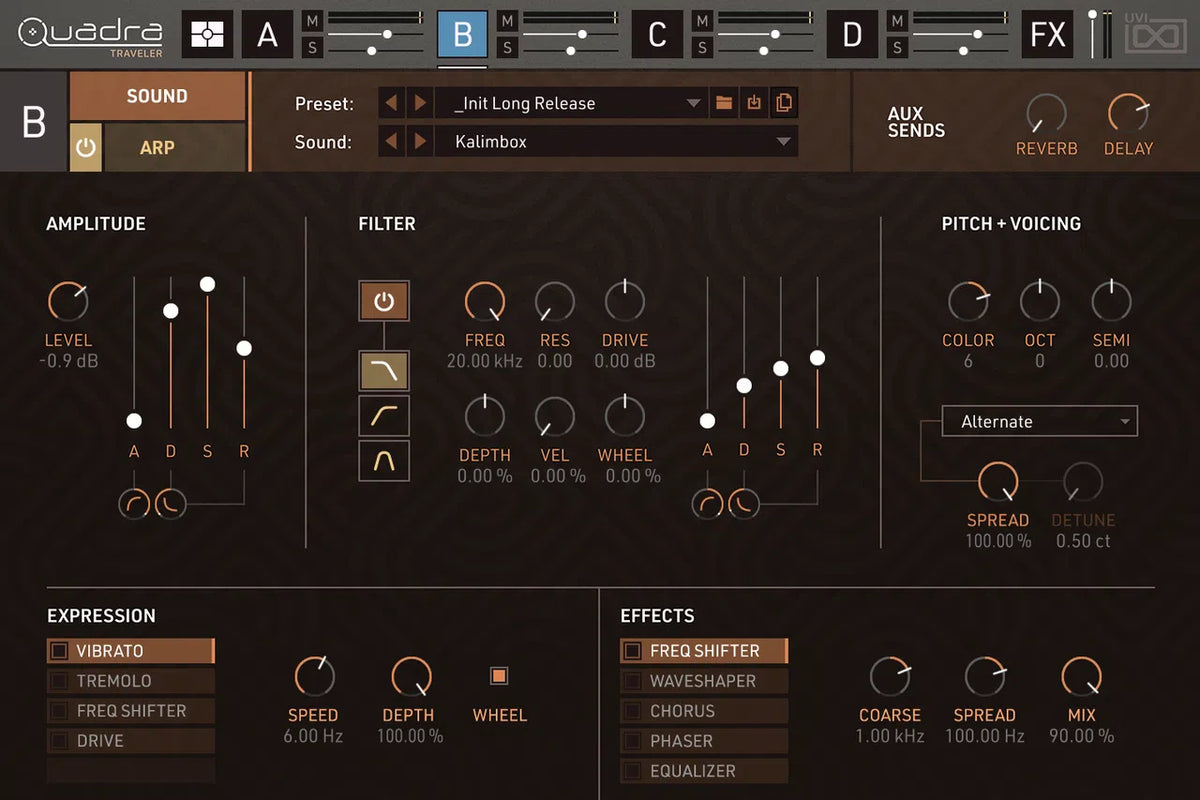Mute layer A with M button
1200x800 pixels.
pyautogui.click(x=313, y=20)
